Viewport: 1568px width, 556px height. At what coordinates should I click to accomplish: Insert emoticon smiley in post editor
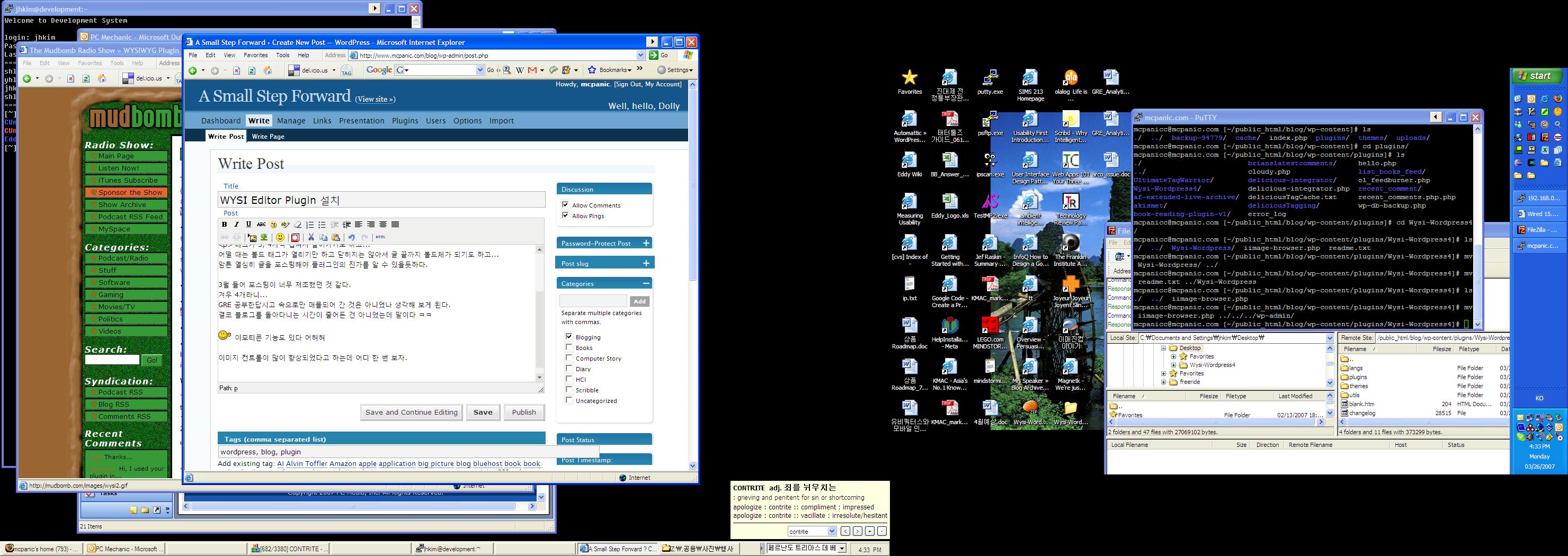click(x=280, y=237)
